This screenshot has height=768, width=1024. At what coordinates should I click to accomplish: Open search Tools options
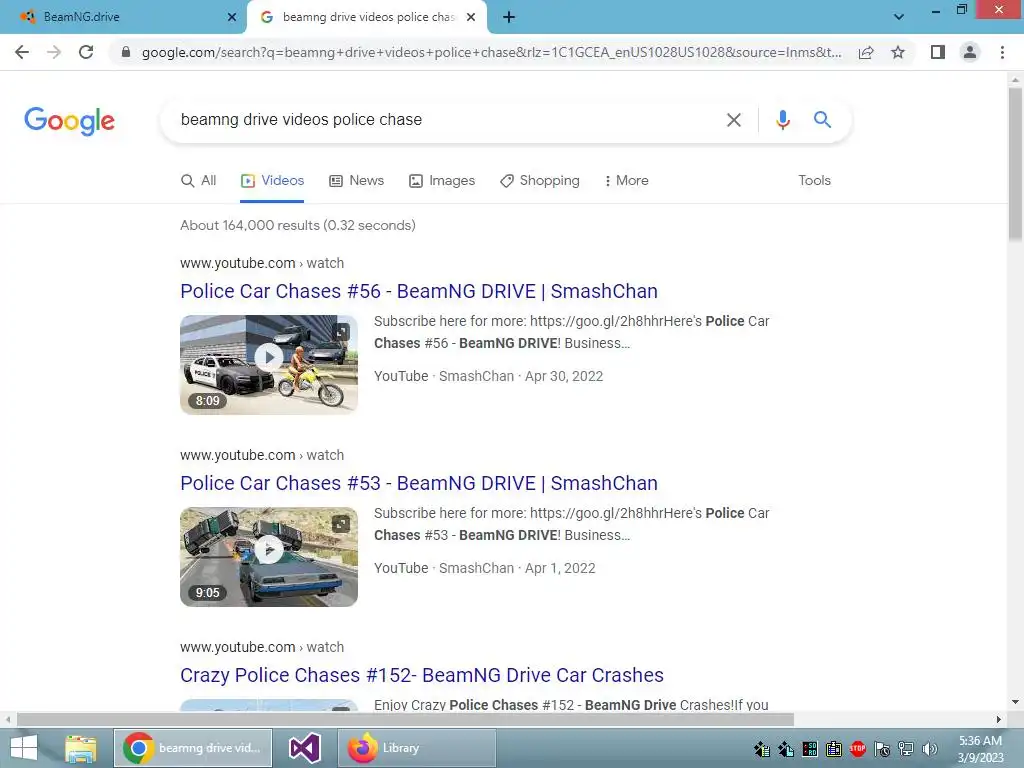(x=814, y=180)
